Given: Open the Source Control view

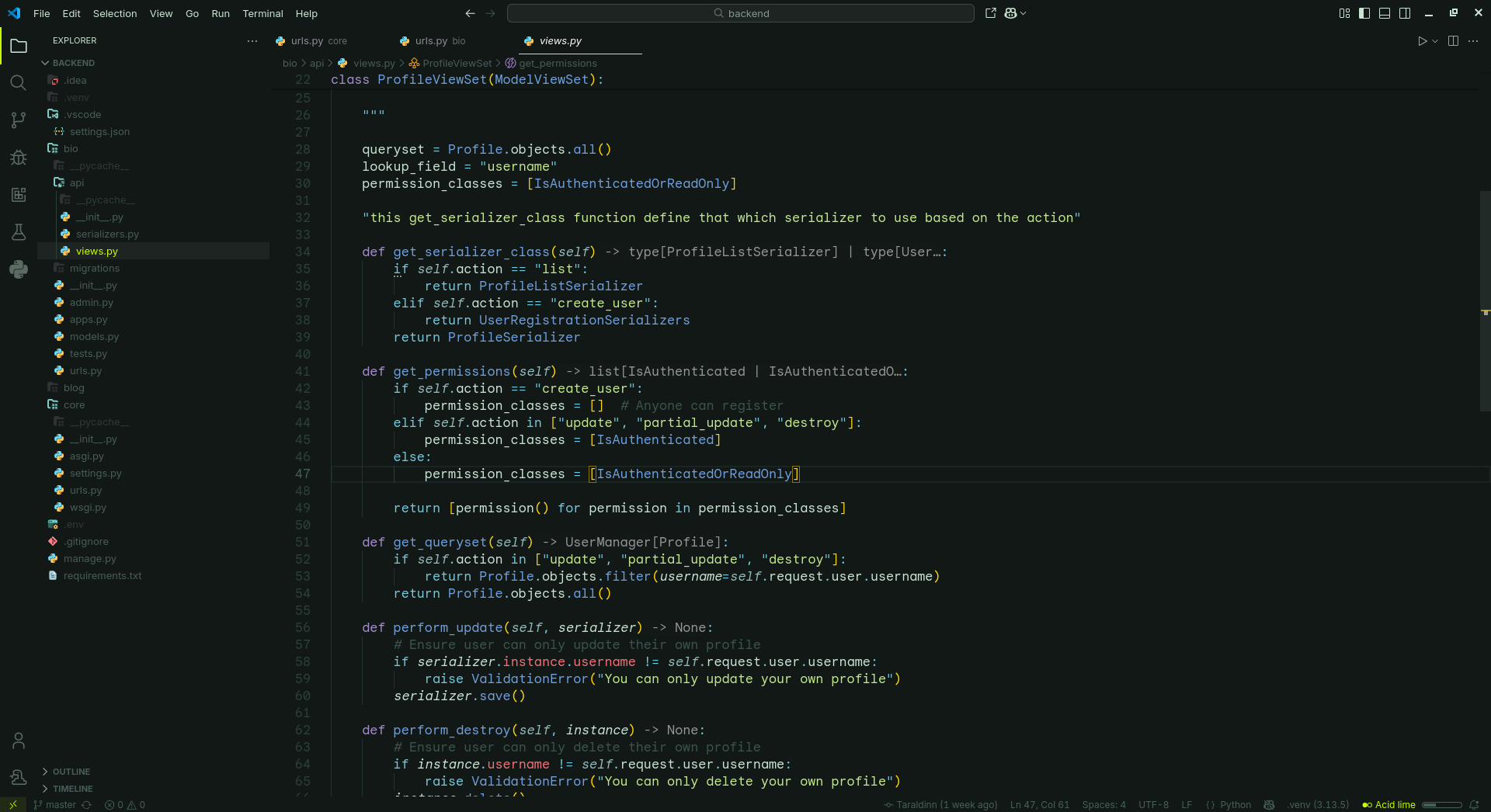Looking at the screenshot, I should (x=19, y=120).
